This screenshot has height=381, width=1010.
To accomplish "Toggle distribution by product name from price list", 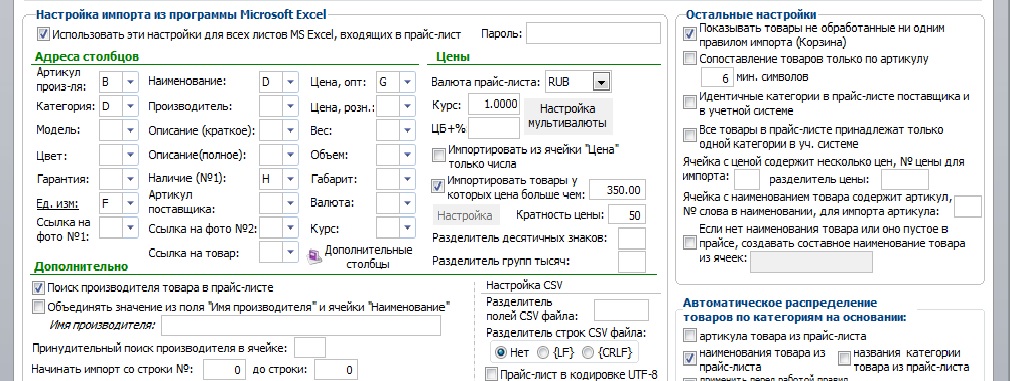I will pyautogui.click(x=690, y=357).
